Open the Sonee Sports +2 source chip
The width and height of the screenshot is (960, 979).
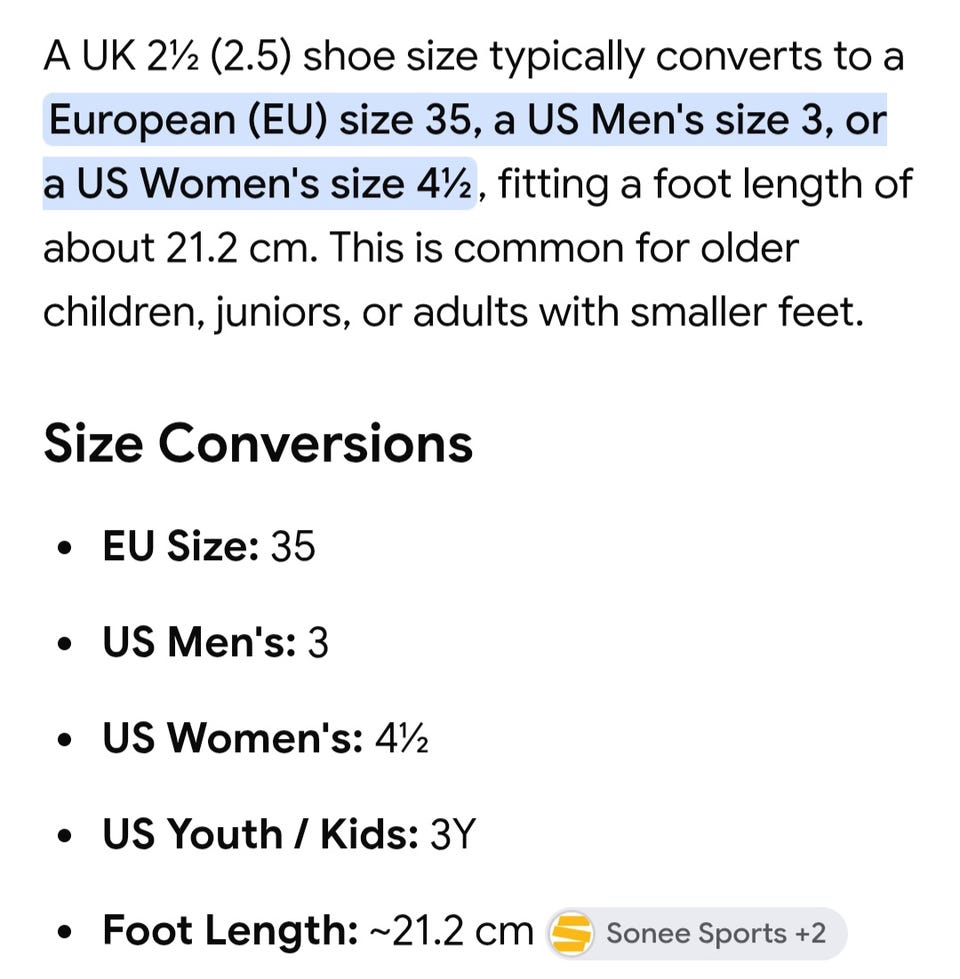697,933
